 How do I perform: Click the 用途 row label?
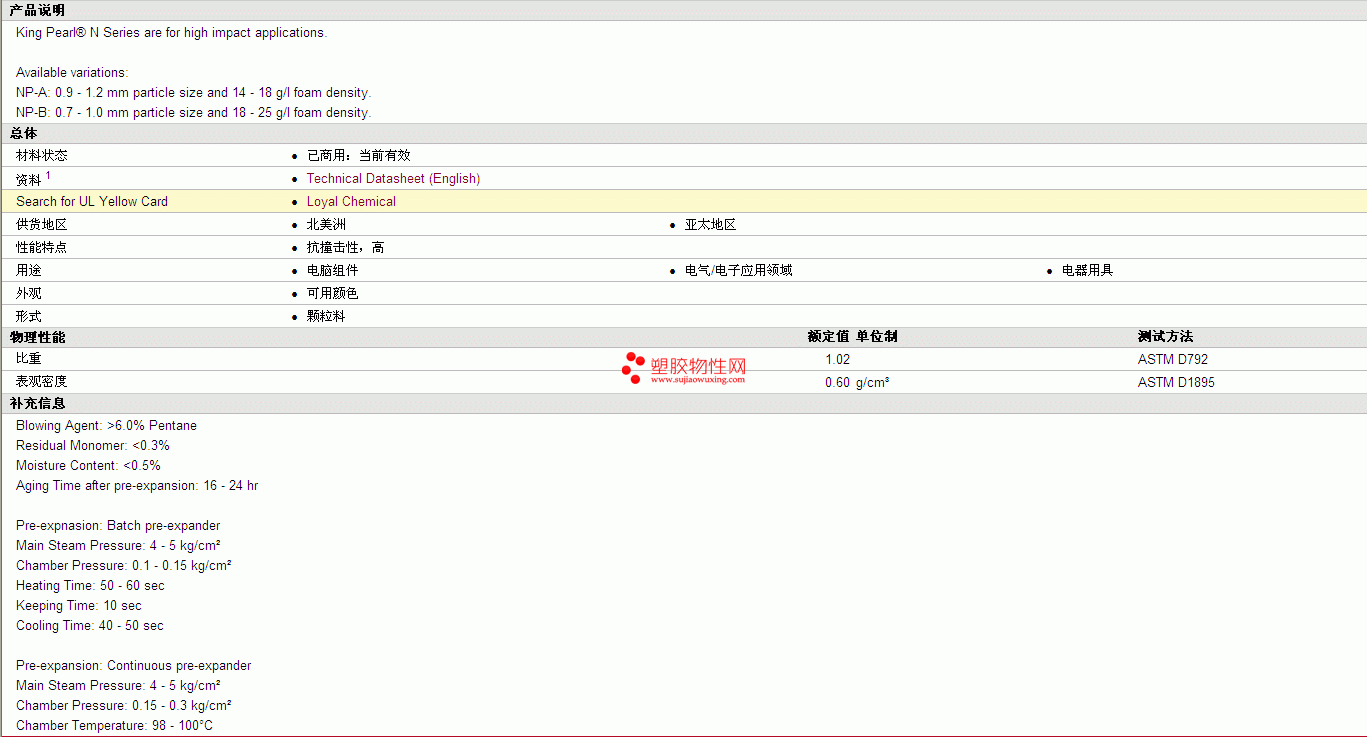point(29,270)
